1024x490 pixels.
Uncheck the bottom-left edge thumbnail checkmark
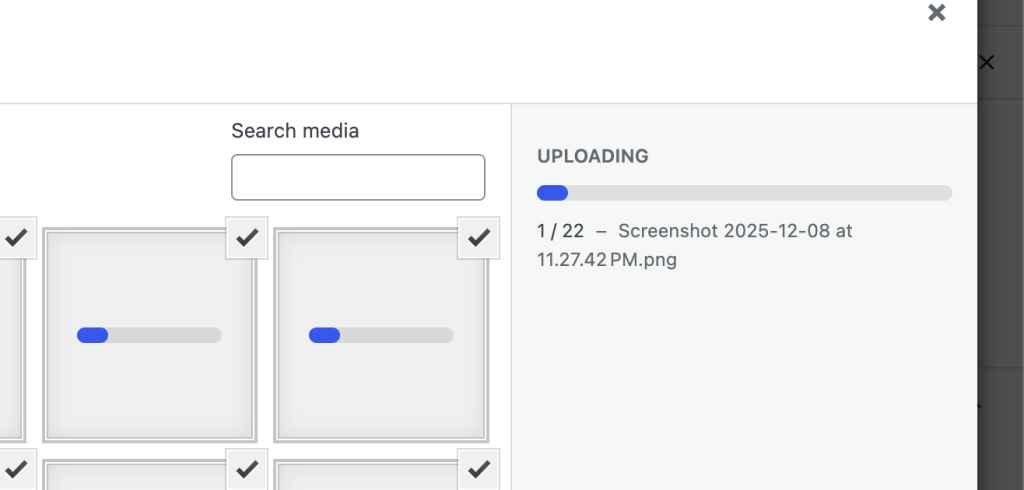tap(16, 468)
